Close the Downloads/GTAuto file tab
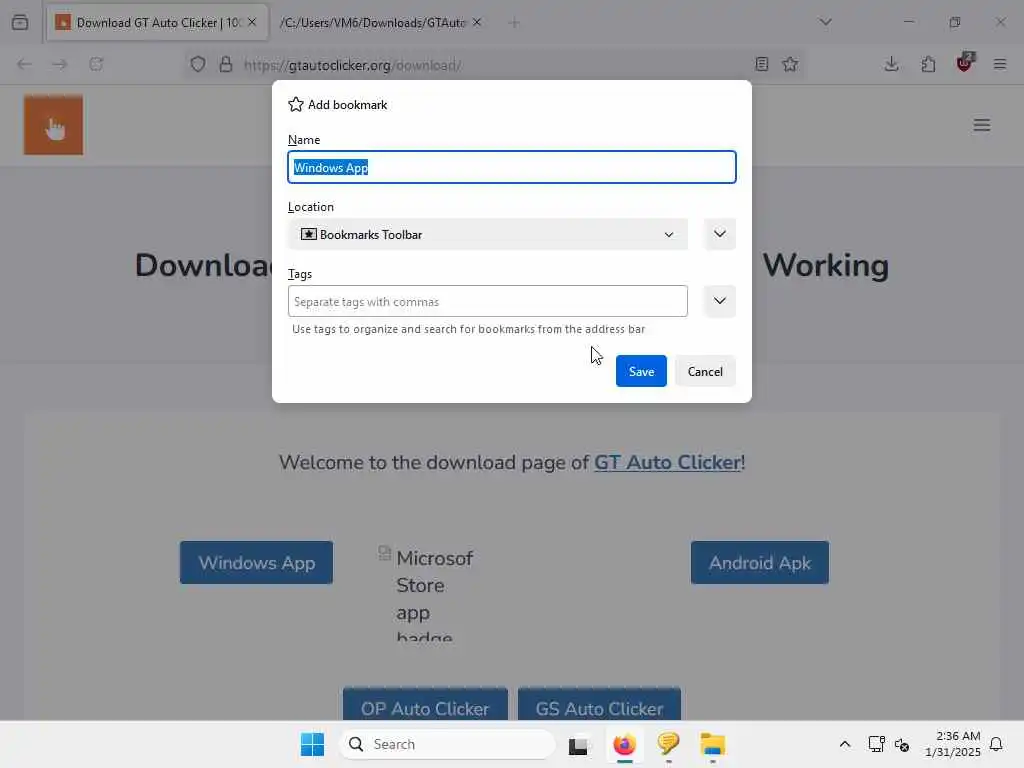The width and height of the screenshot is (1024, 768). 477,22
